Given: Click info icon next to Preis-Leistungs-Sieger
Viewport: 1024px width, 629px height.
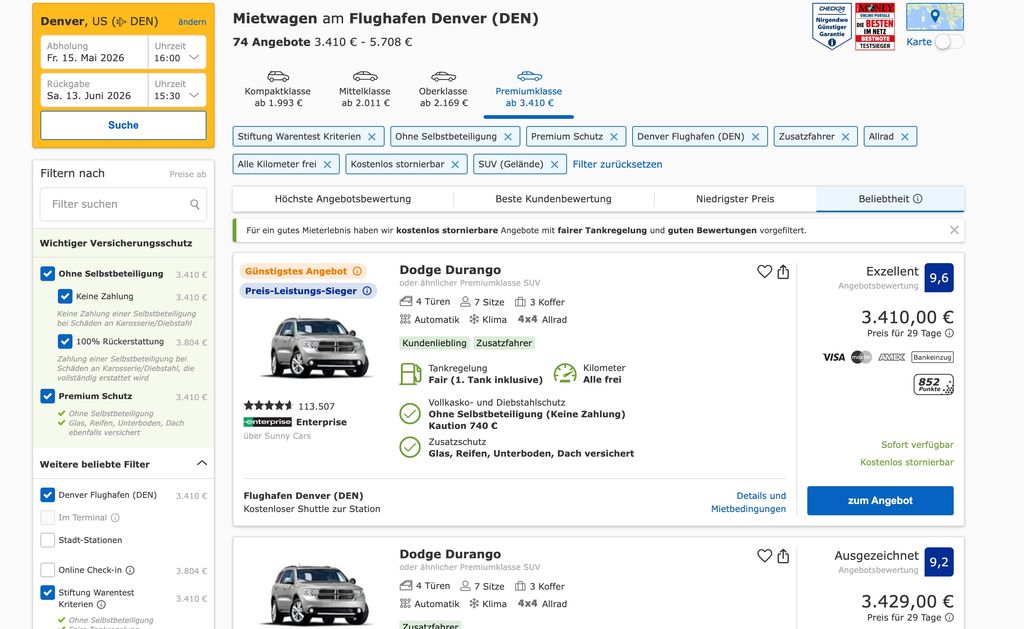Looking at the screenshot, I should 367,291.
